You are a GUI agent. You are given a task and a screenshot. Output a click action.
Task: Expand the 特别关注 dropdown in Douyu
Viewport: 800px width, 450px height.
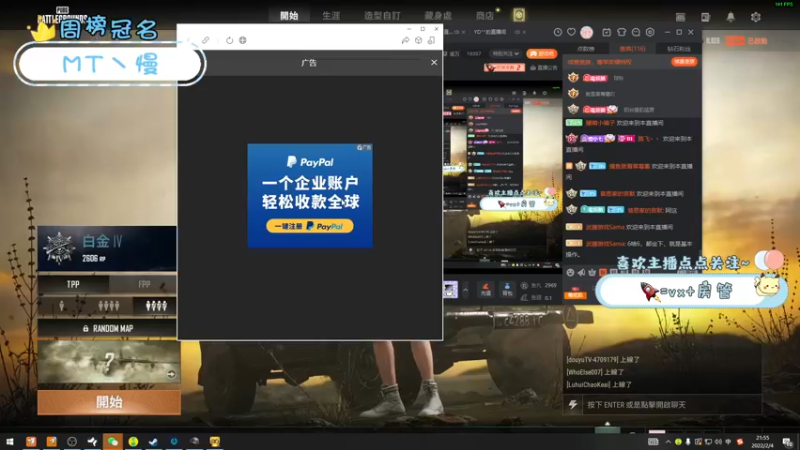(505, 54)
